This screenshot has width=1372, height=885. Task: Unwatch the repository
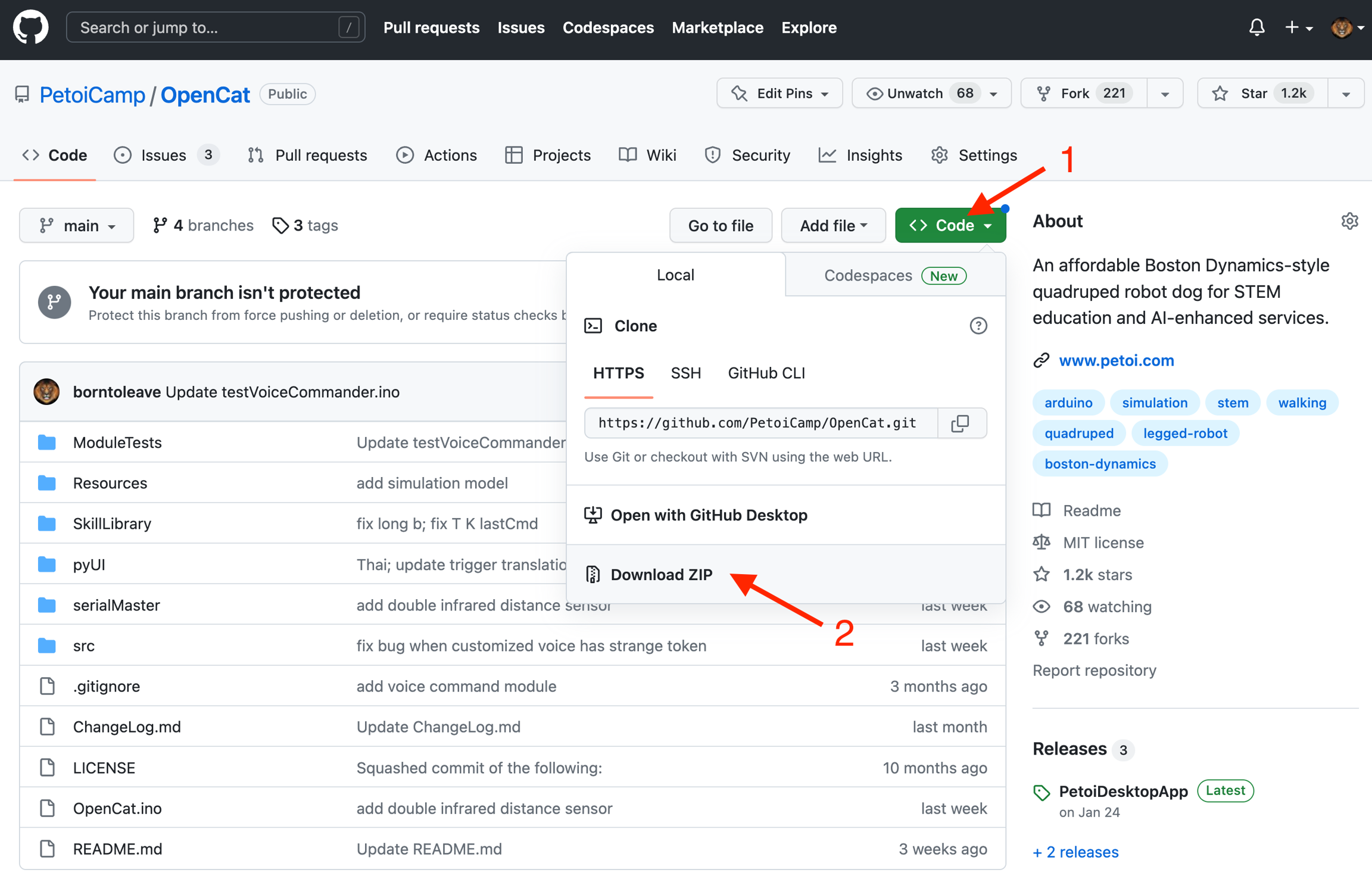[915, 94]
